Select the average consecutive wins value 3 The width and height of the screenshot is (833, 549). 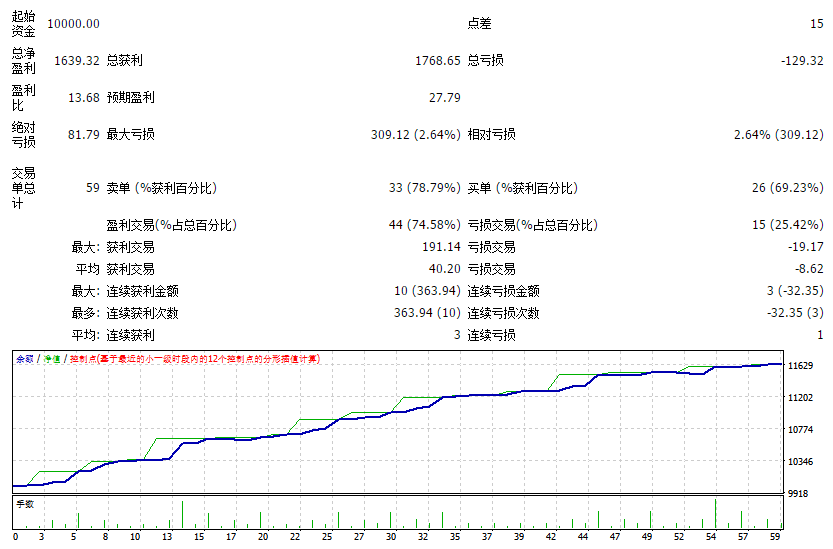pyautogui.click(x=457, y=335)
